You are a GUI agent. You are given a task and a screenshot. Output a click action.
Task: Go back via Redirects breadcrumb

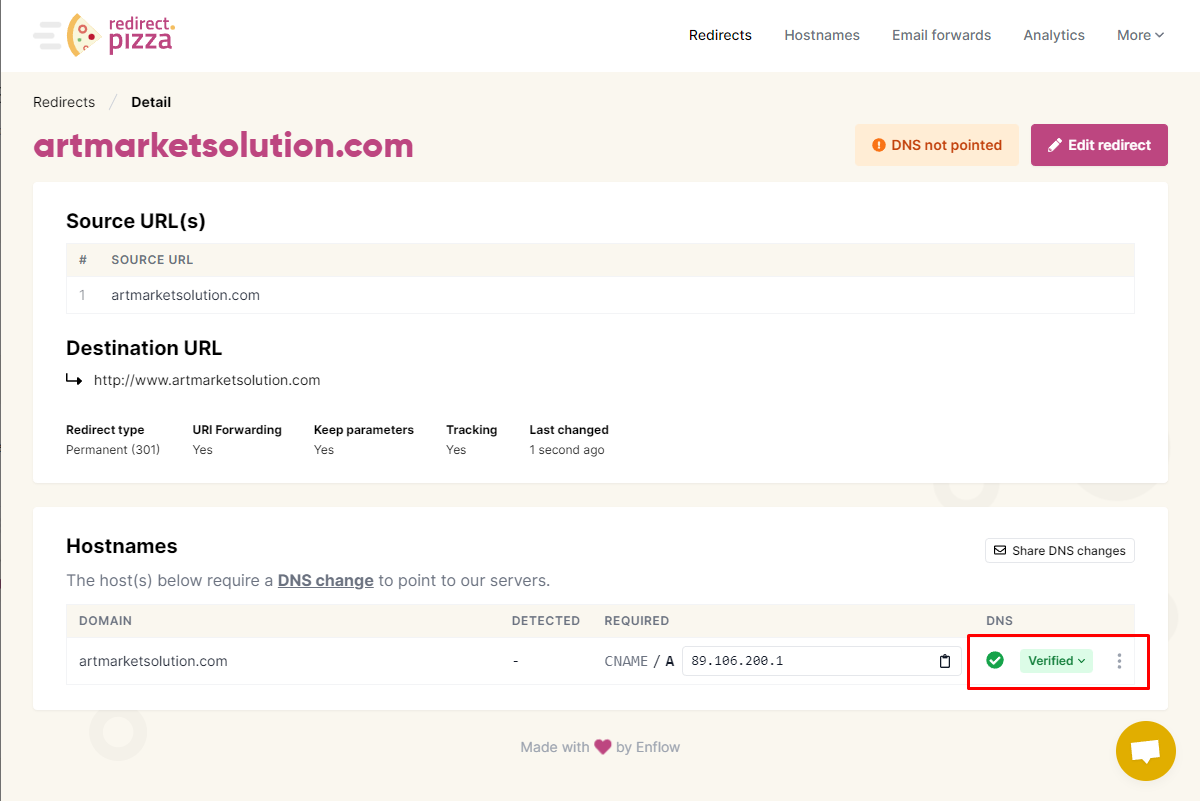64,102
